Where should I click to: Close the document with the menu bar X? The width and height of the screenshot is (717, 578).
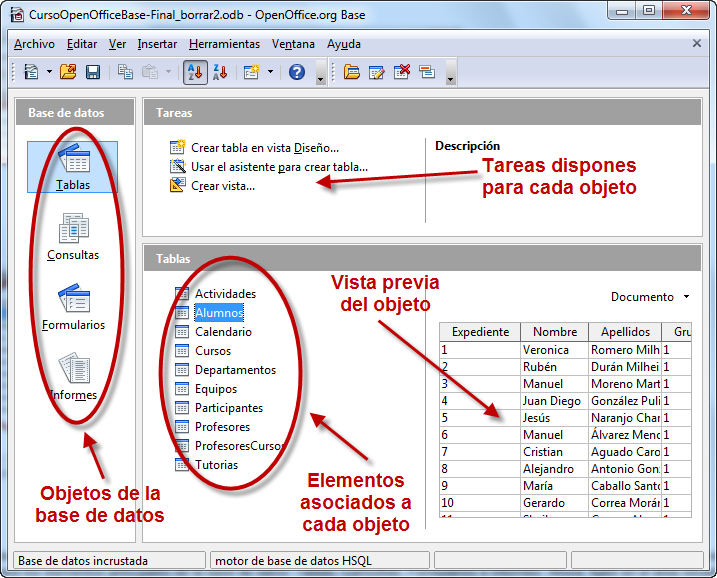click(696, 43)
